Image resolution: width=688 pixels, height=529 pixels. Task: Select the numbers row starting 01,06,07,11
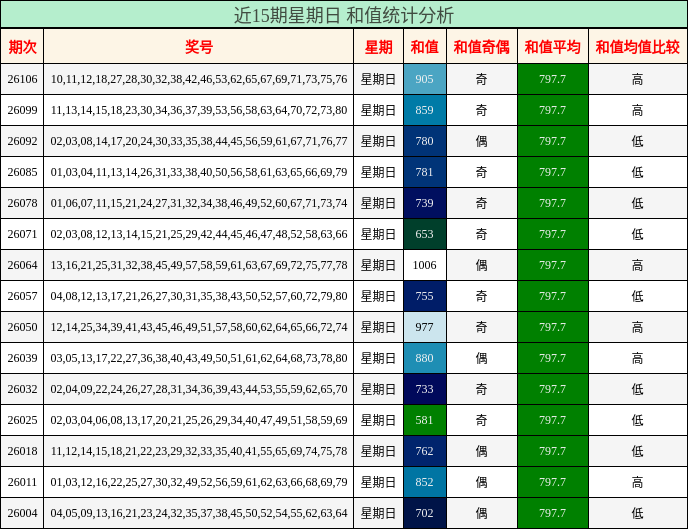[199, 203]
